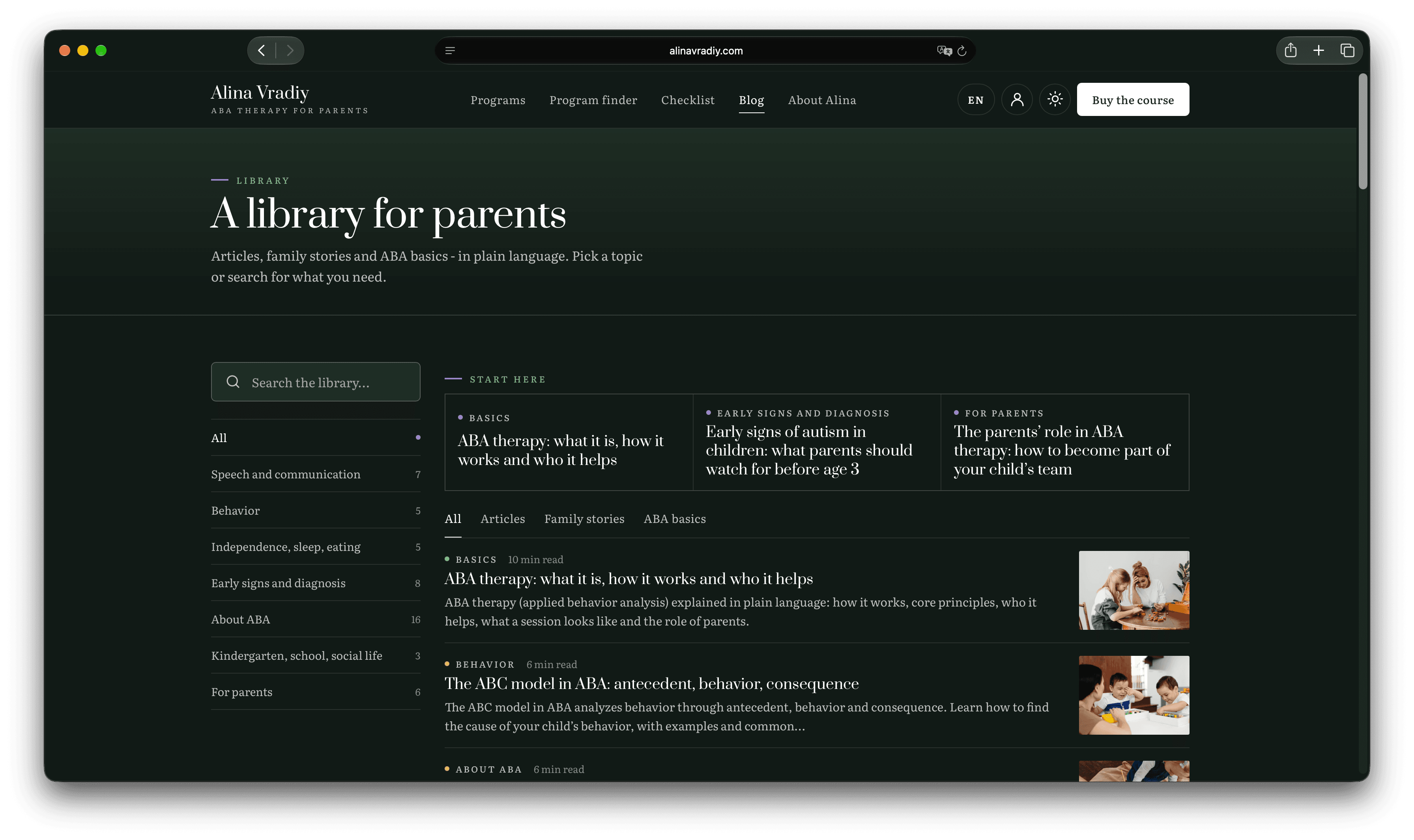1414x840 pixels.
Task: Go forward with the browser forward arrow
Action: pyautogui.click(x=290, y=50)
